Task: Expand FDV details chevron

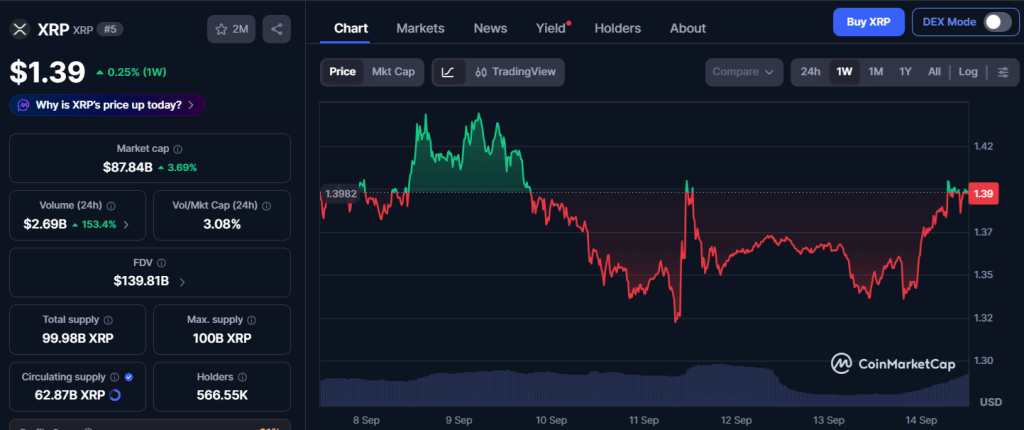Action: tap(182, 282)
